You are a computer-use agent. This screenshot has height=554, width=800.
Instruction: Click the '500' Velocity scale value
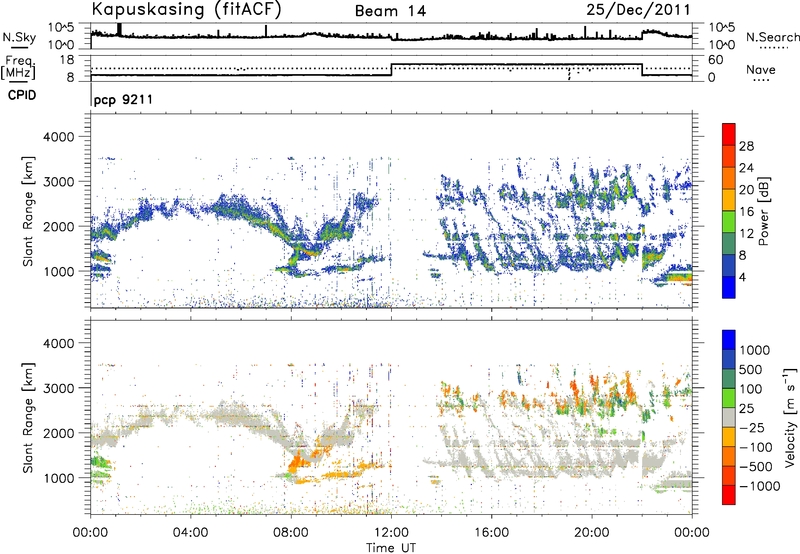point(751,369)
